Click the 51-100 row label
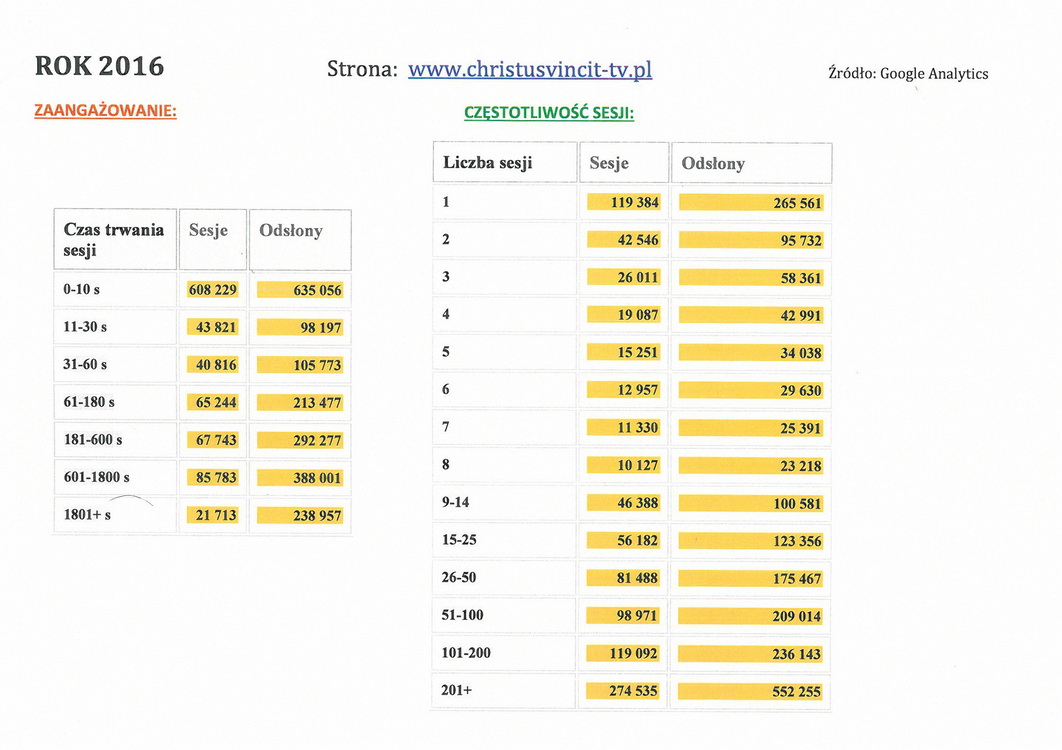Image resolution: width=1062 pixels, height=750 pixels. [x=463, y=615]
